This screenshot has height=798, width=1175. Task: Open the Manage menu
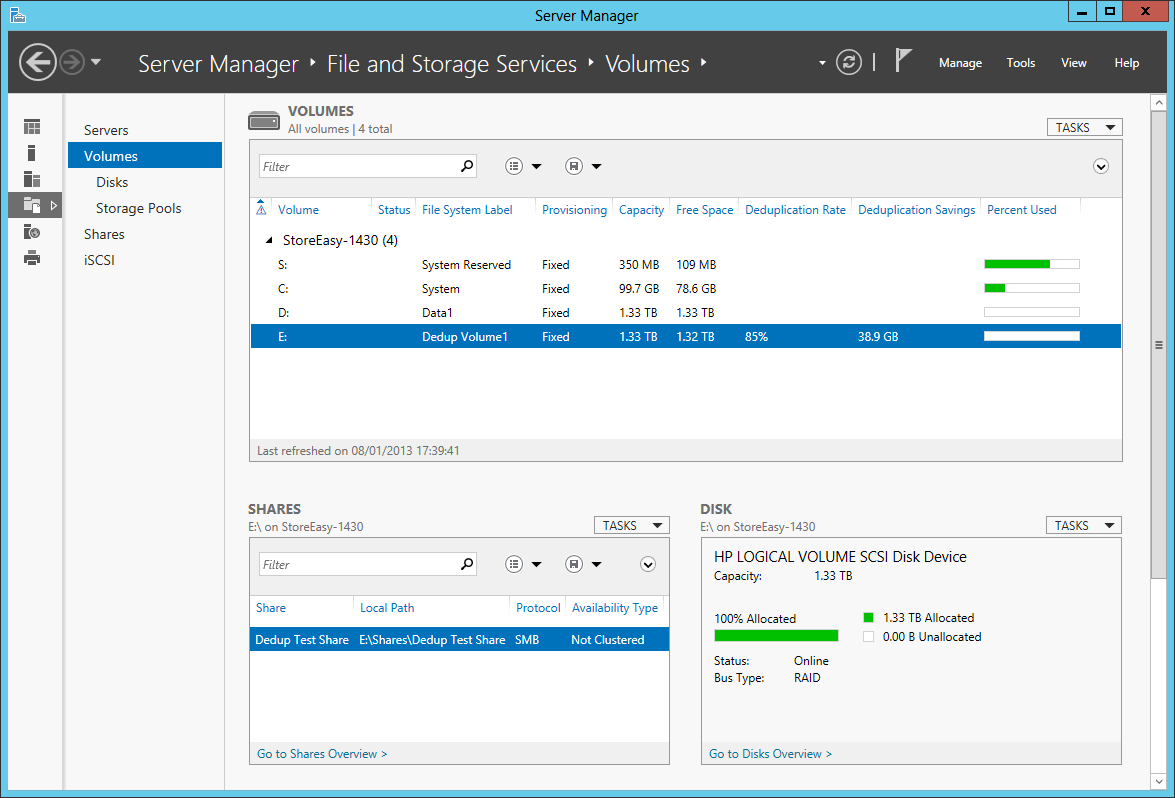[959, 62]
